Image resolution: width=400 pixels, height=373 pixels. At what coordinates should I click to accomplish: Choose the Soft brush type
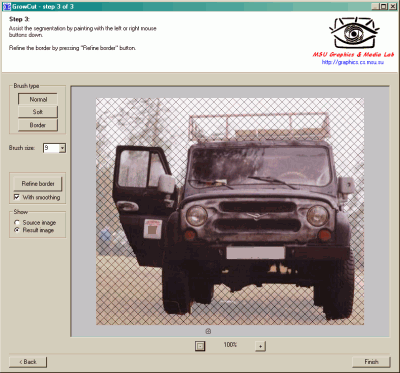38,112
